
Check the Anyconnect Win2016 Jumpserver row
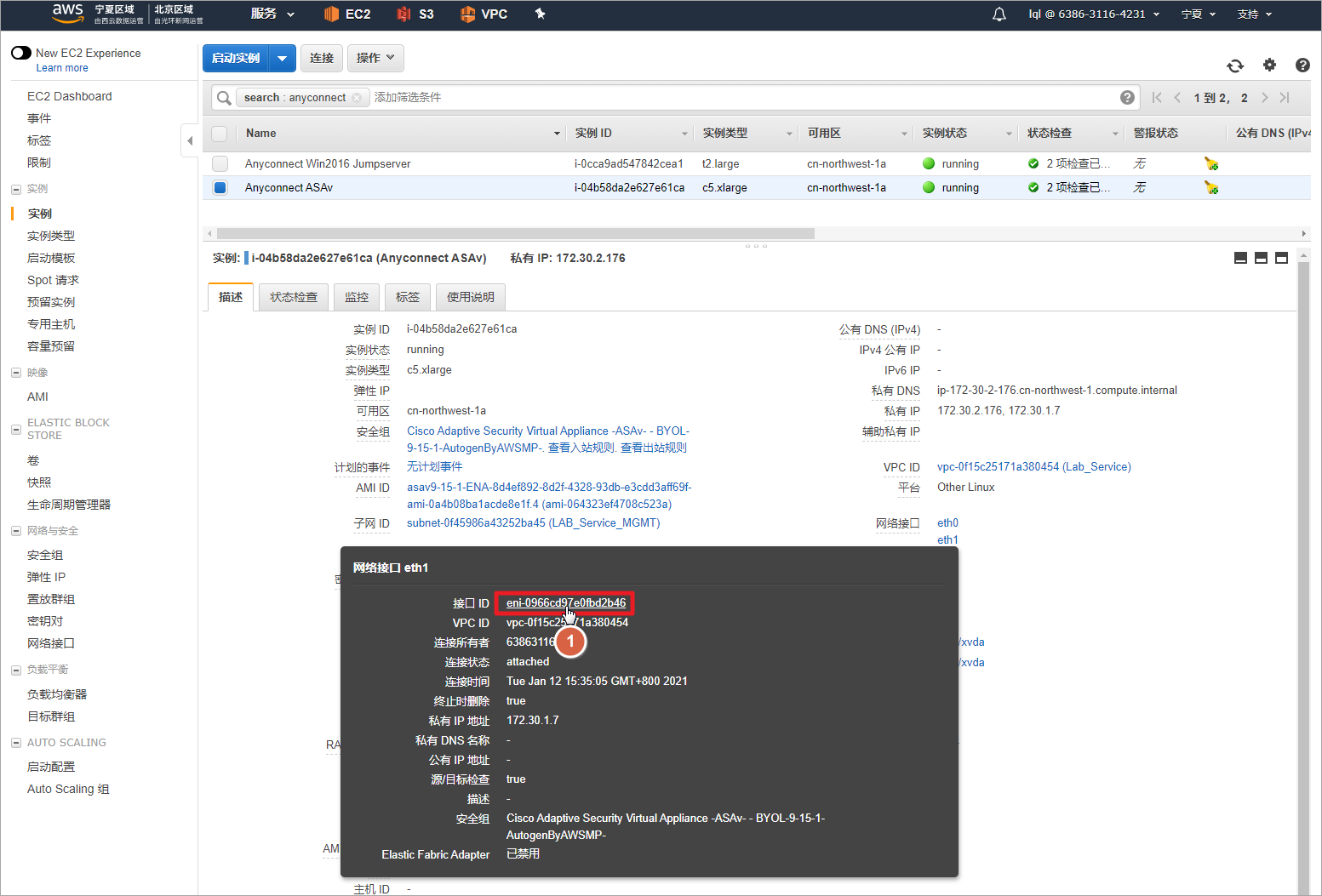click(x=220, y=163)
